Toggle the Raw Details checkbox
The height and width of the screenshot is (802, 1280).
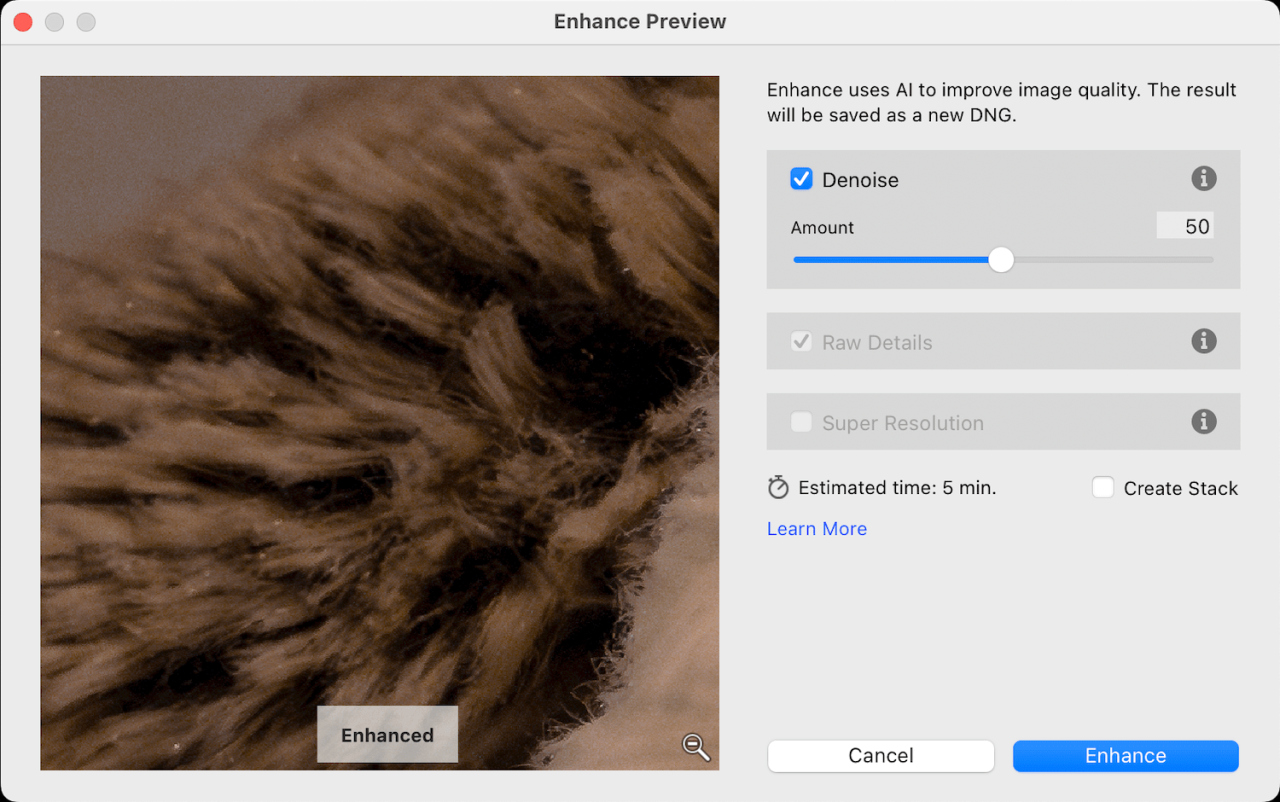(x=801, y=342)
